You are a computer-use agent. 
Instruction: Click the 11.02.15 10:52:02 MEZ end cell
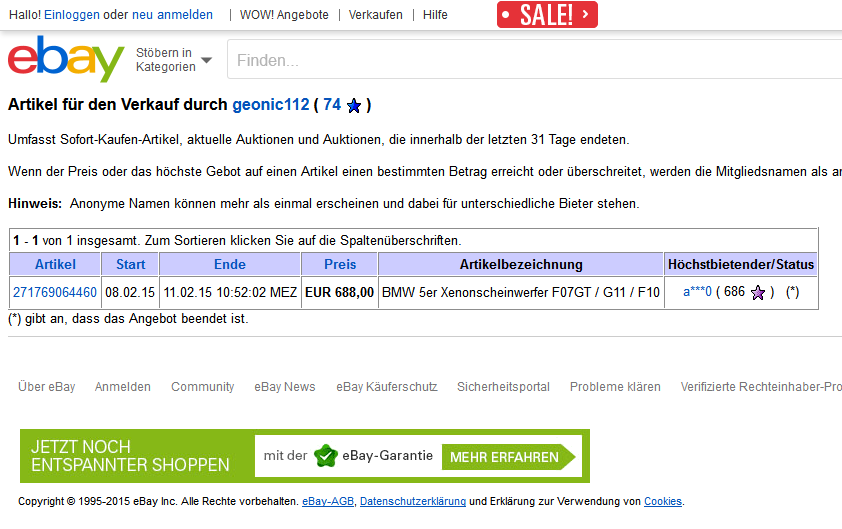coord(230,292)
